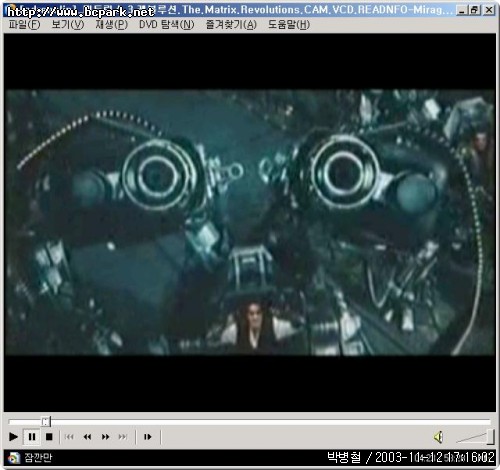
Task: Open the 즐겨찾기(A) menu
Action: click(231, 25)
